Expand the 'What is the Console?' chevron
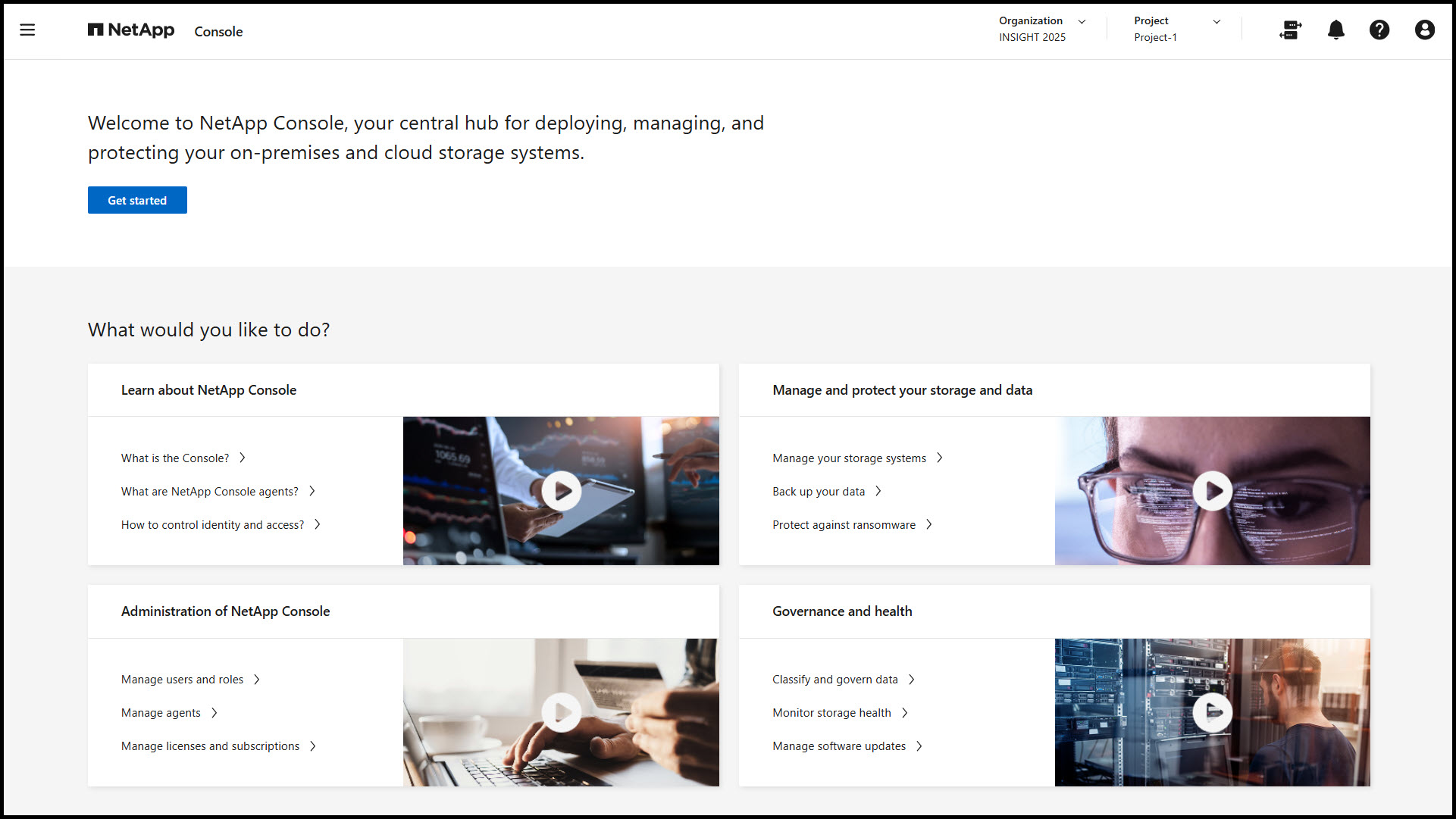The image size is (1456, 819). click(243, 458)
